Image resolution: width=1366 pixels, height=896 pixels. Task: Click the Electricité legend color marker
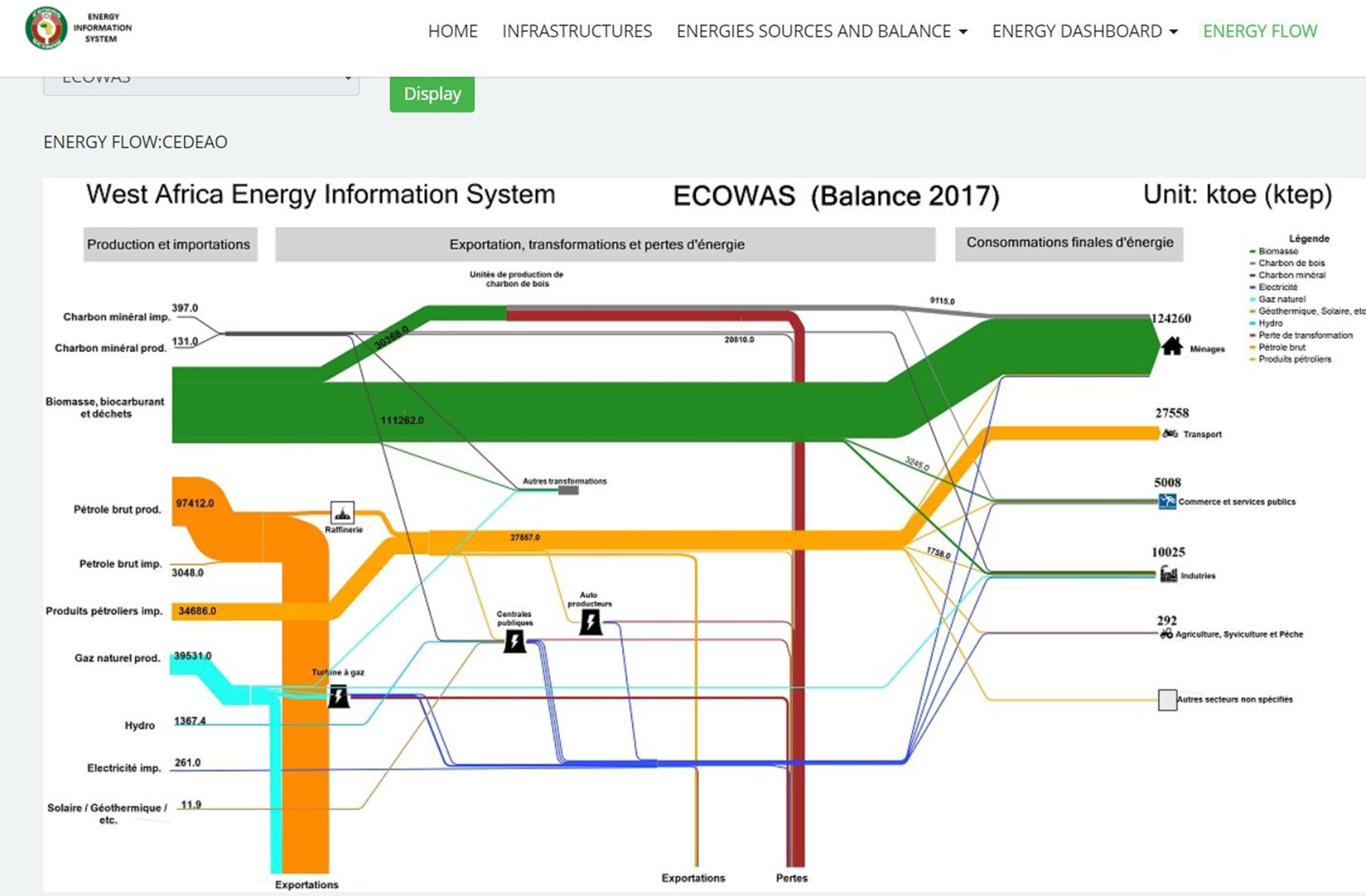coord(1252,288)
